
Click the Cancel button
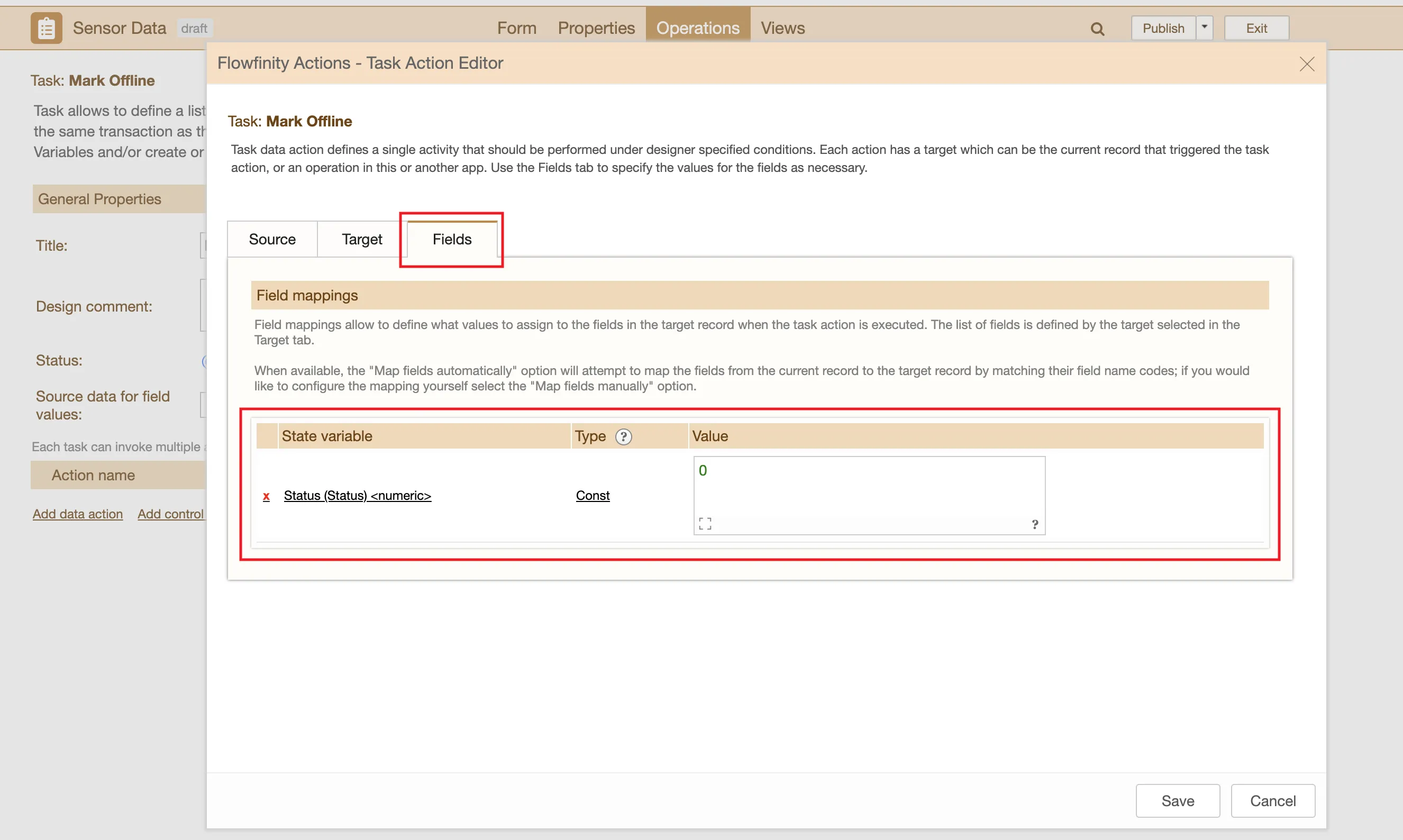click(x=1272, y=800)
